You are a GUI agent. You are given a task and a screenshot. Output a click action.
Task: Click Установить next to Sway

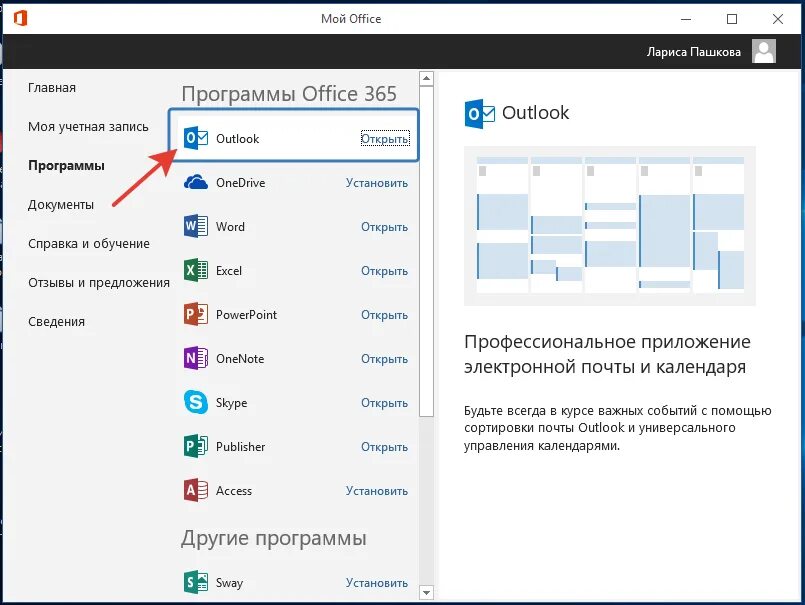pos(377,583)
